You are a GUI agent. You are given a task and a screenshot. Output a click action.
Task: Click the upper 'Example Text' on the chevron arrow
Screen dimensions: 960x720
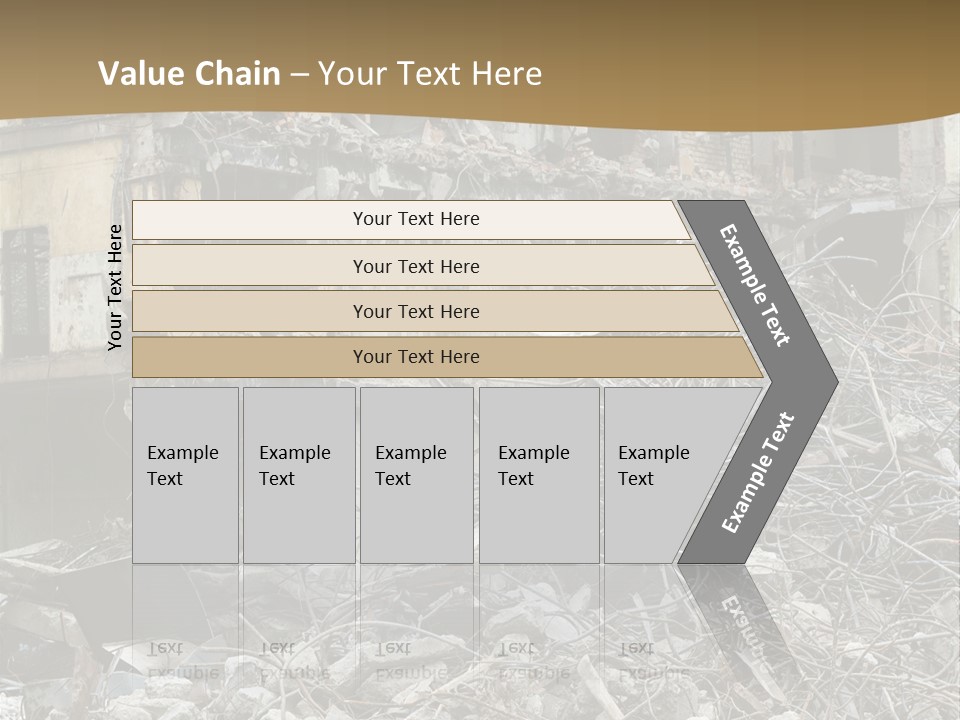755,285
